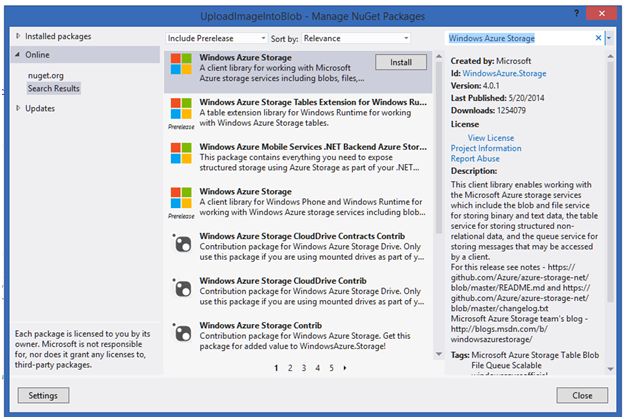Open the WindowsAzure.Storage Id link
This screenshot has width=628, height=419.
click(x=504, y=73)
